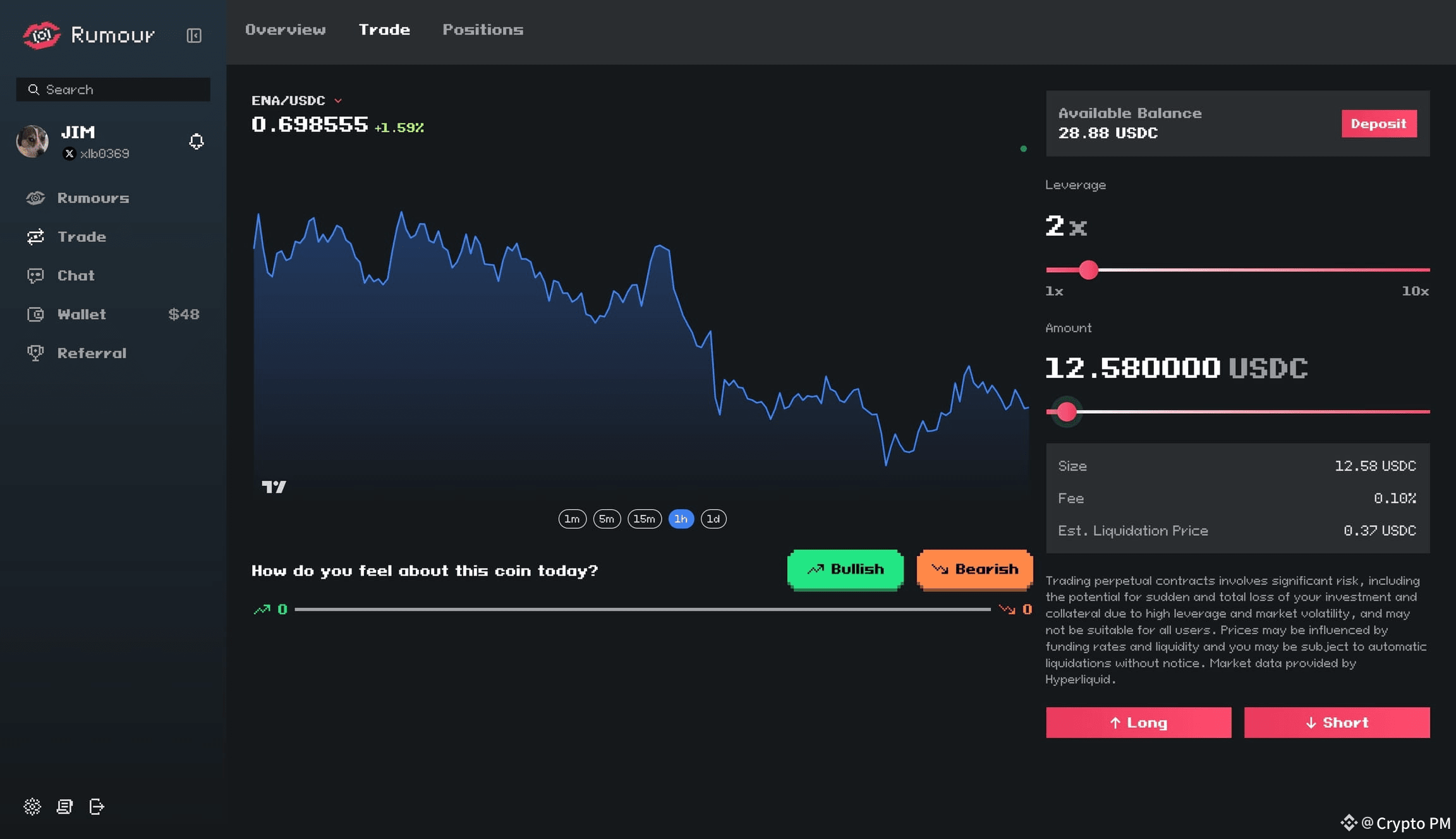Viewport: 1456px width, 839px height.
Task: Open Rumours from sidebar
Action: point(93,198)
